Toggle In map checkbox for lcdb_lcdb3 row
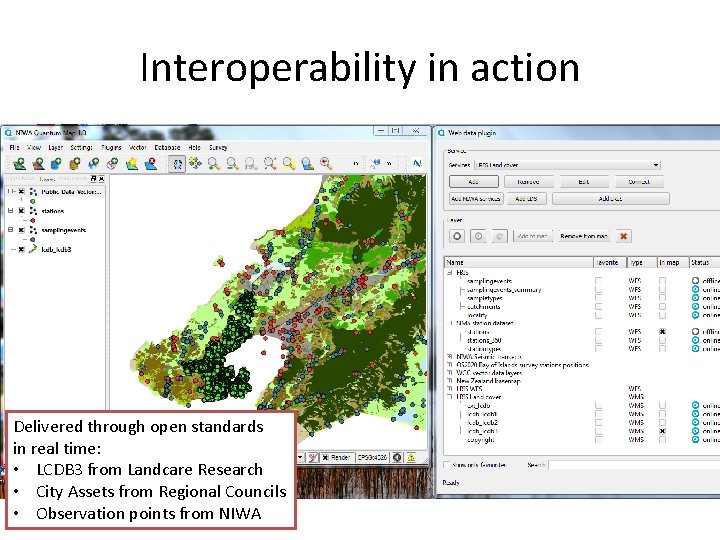 (662, 431)
